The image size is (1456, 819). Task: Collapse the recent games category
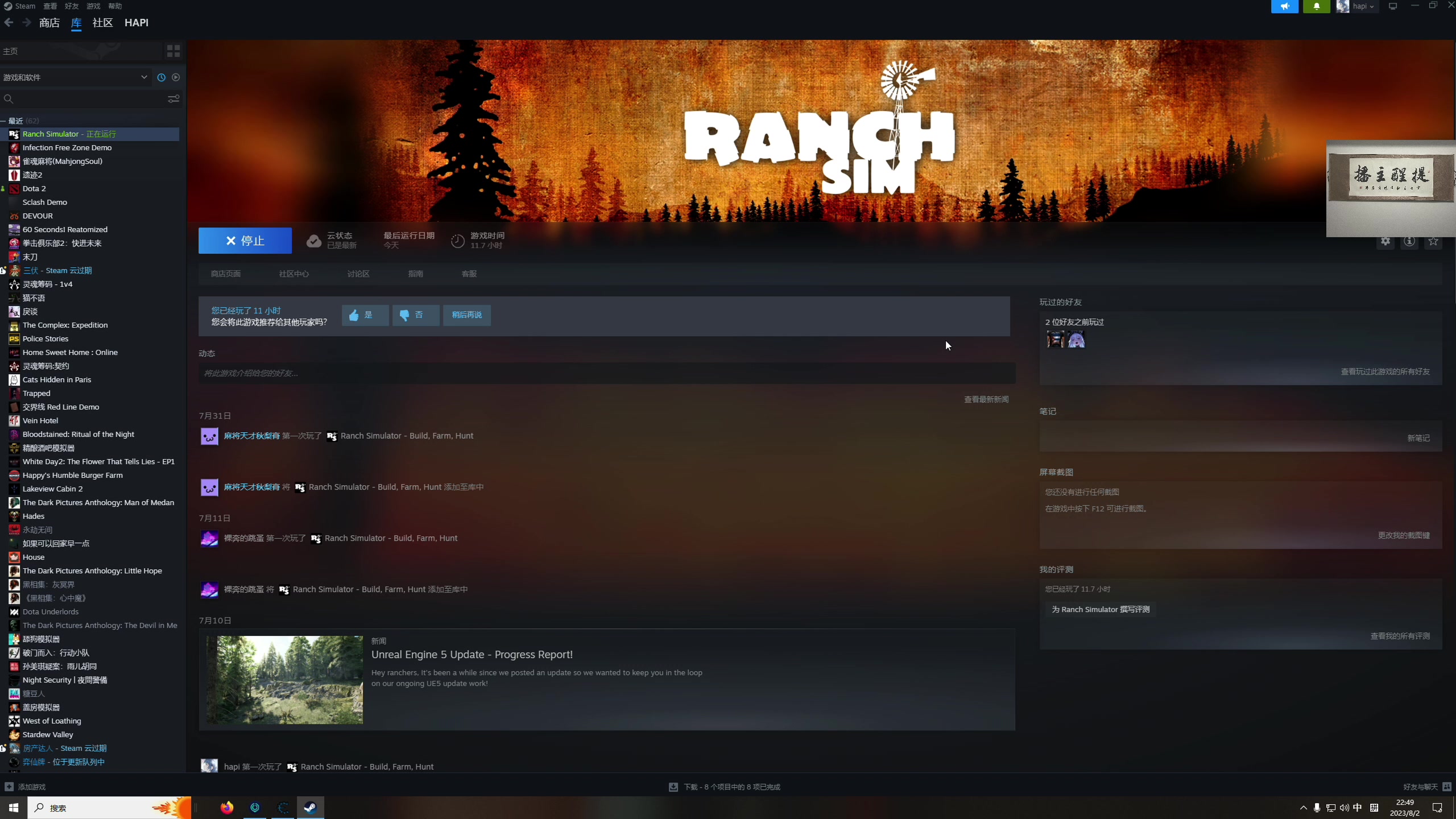click(x=3, y=121)
